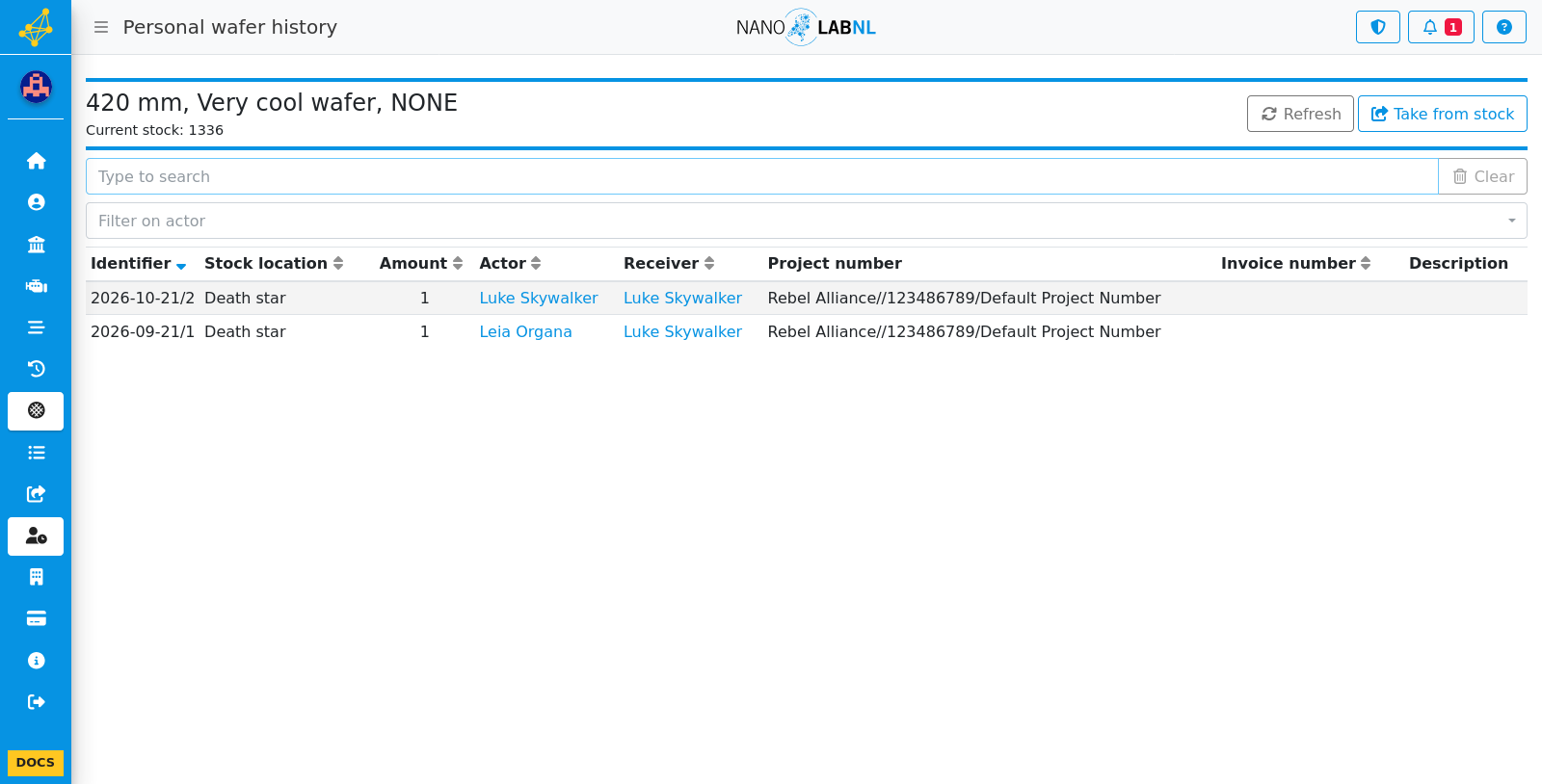Screen dimensions: 1542x784
Task: Click the Refresh button
Action: [x=1300, y=114]
